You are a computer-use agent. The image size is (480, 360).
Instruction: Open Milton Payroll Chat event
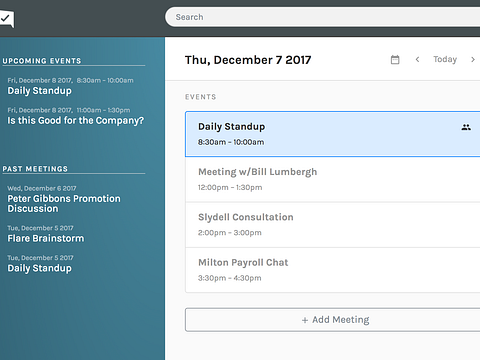333,270
